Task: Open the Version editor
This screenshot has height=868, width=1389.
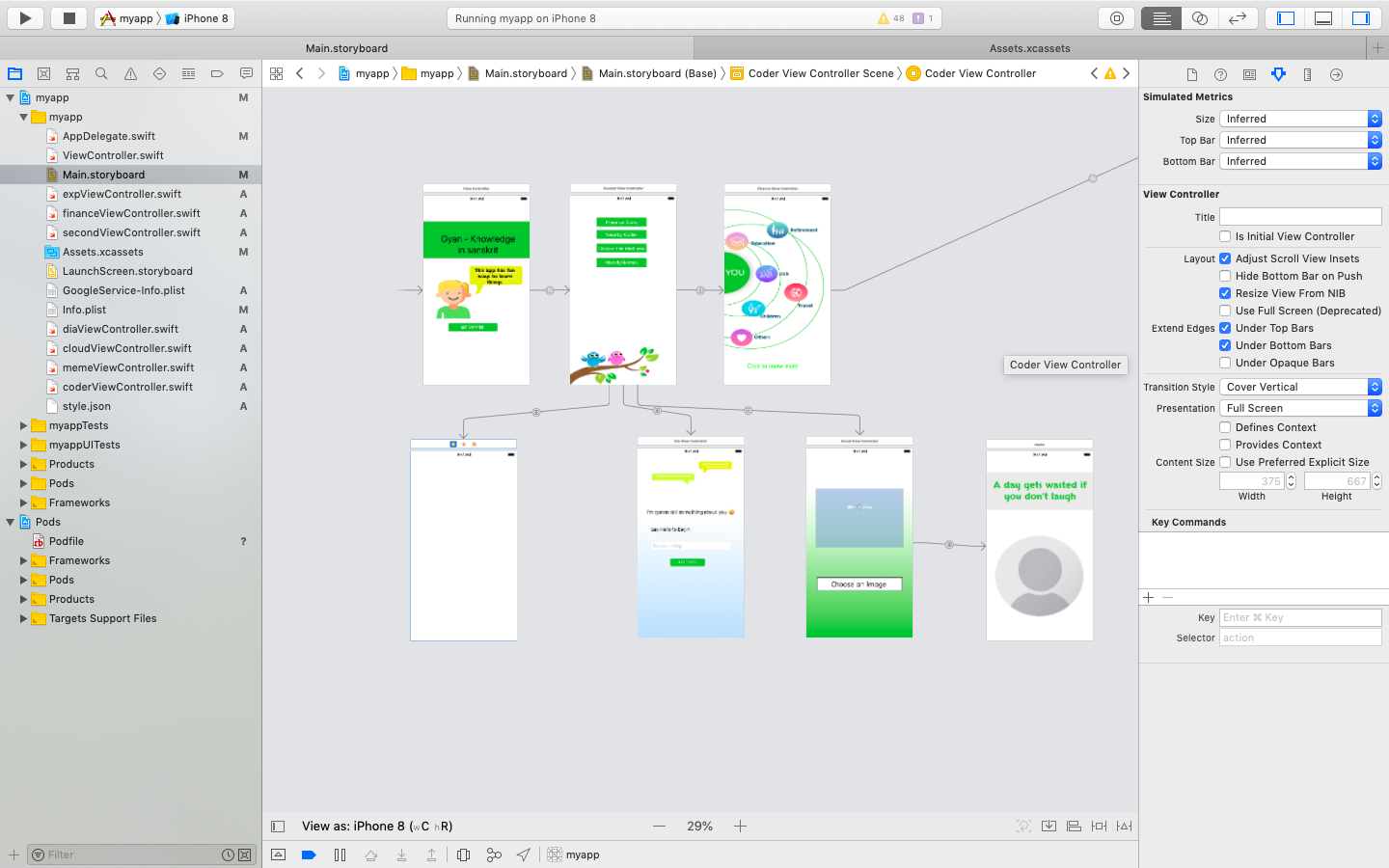Action: pyautogui.click(x=1238, y=18)
